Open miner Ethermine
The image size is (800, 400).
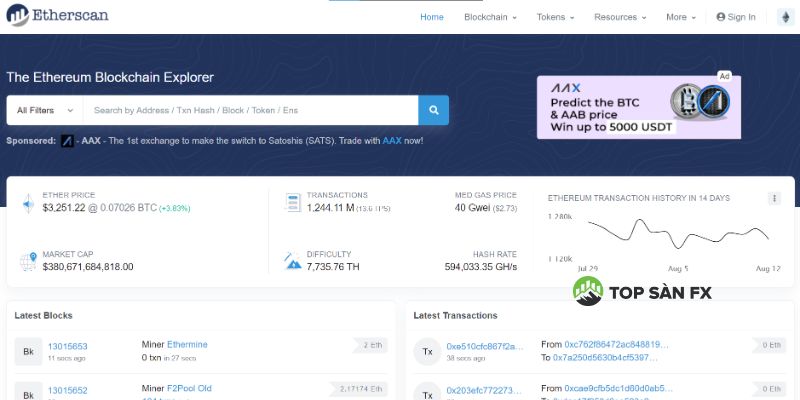click(187, 344)
